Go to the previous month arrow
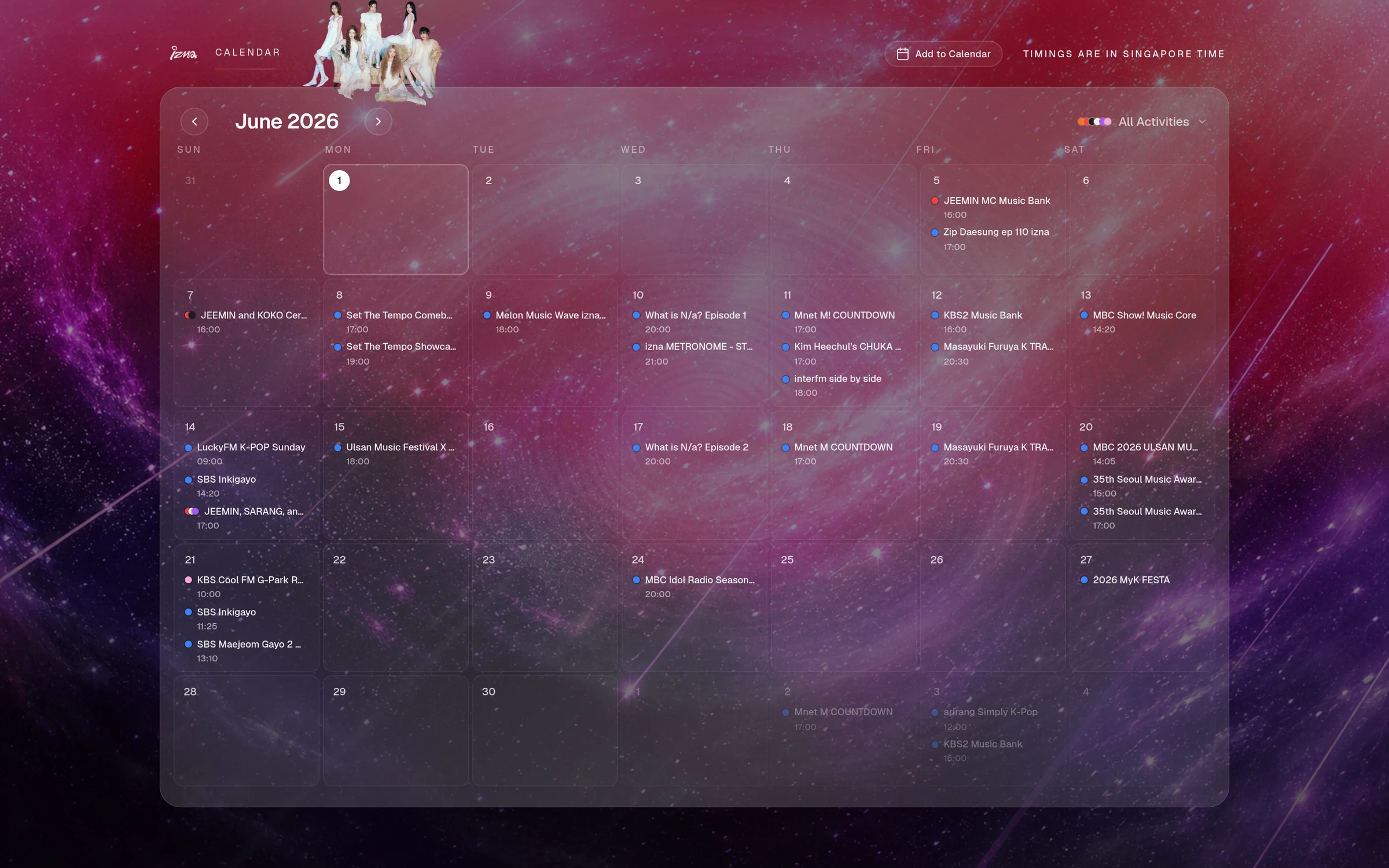 click(194, 122)
